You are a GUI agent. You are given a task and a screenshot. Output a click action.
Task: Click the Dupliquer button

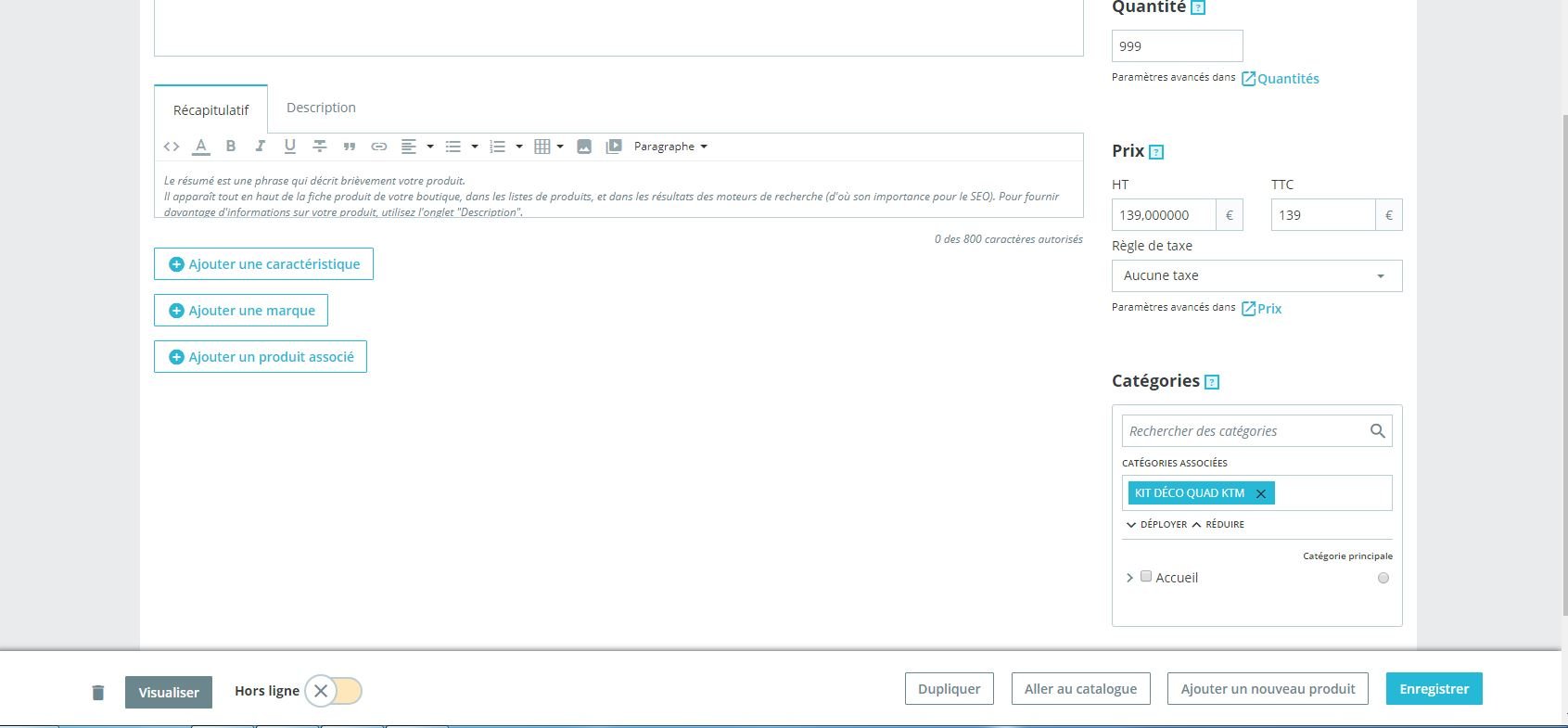coord(950,689)
